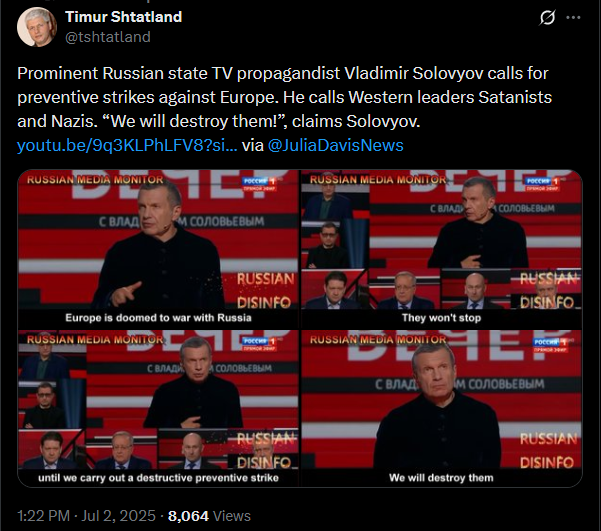The height and width of the screenshot is (531, 601).
Task: Click the 8,064 Views count
Action: pyautogui.click(x=209, y=516)
